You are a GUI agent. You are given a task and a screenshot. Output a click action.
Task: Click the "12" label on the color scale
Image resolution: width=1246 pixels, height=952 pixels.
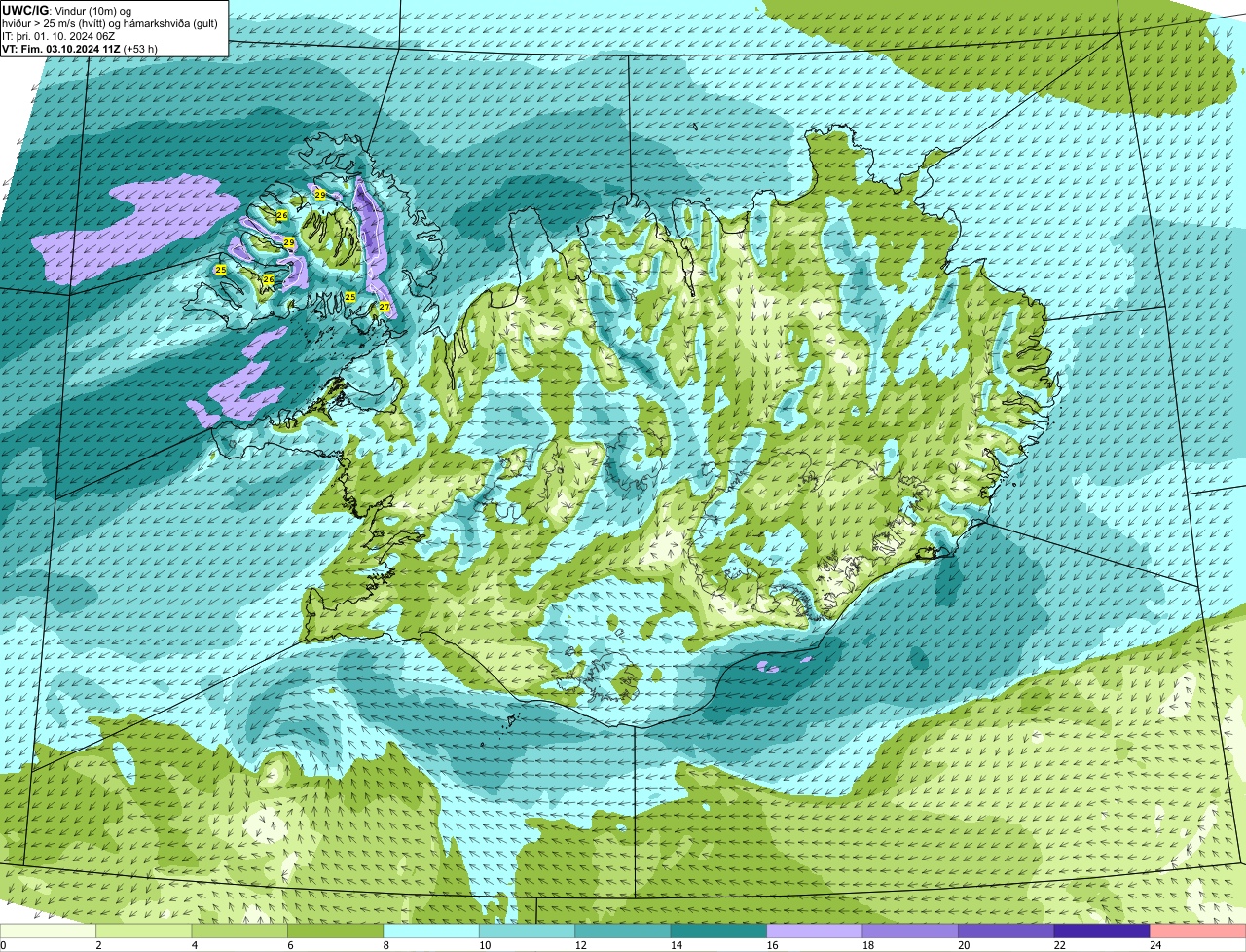[x=580, y=945]
